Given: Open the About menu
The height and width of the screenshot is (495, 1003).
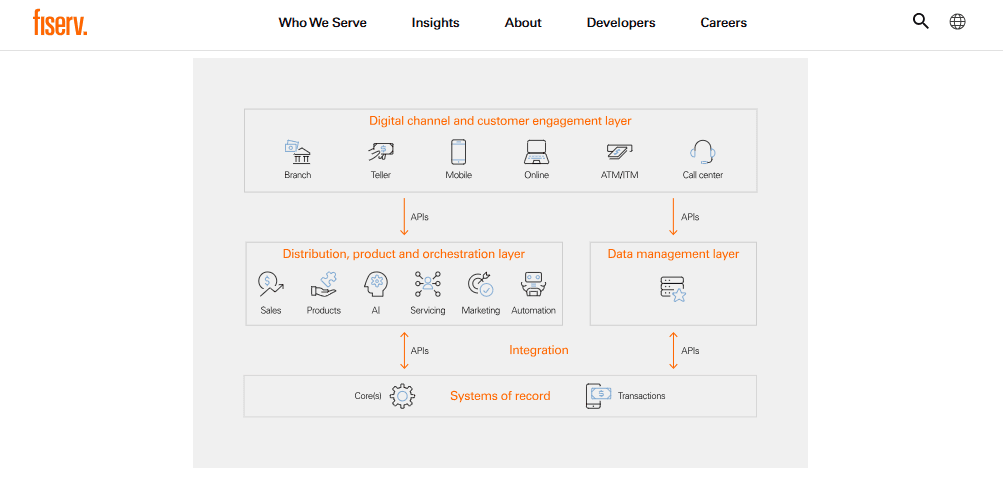Looking at the screenshot, I should point(523,22).
